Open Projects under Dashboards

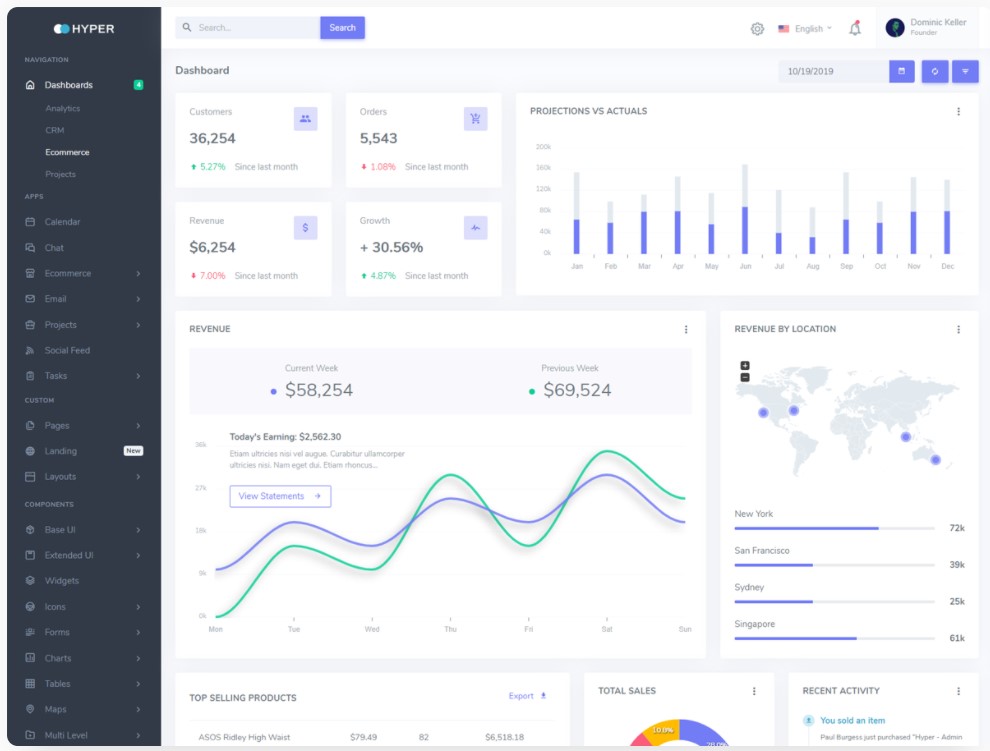coord(61,174)
